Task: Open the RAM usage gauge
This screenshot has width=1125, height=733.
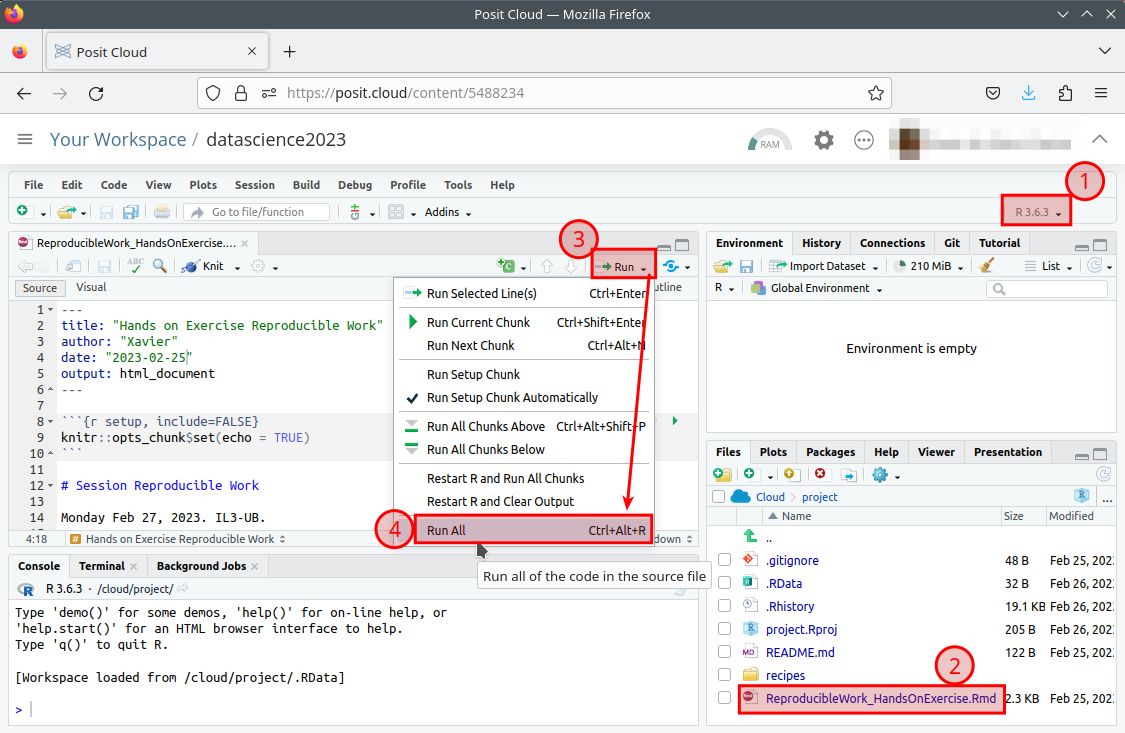Action: 769,140
